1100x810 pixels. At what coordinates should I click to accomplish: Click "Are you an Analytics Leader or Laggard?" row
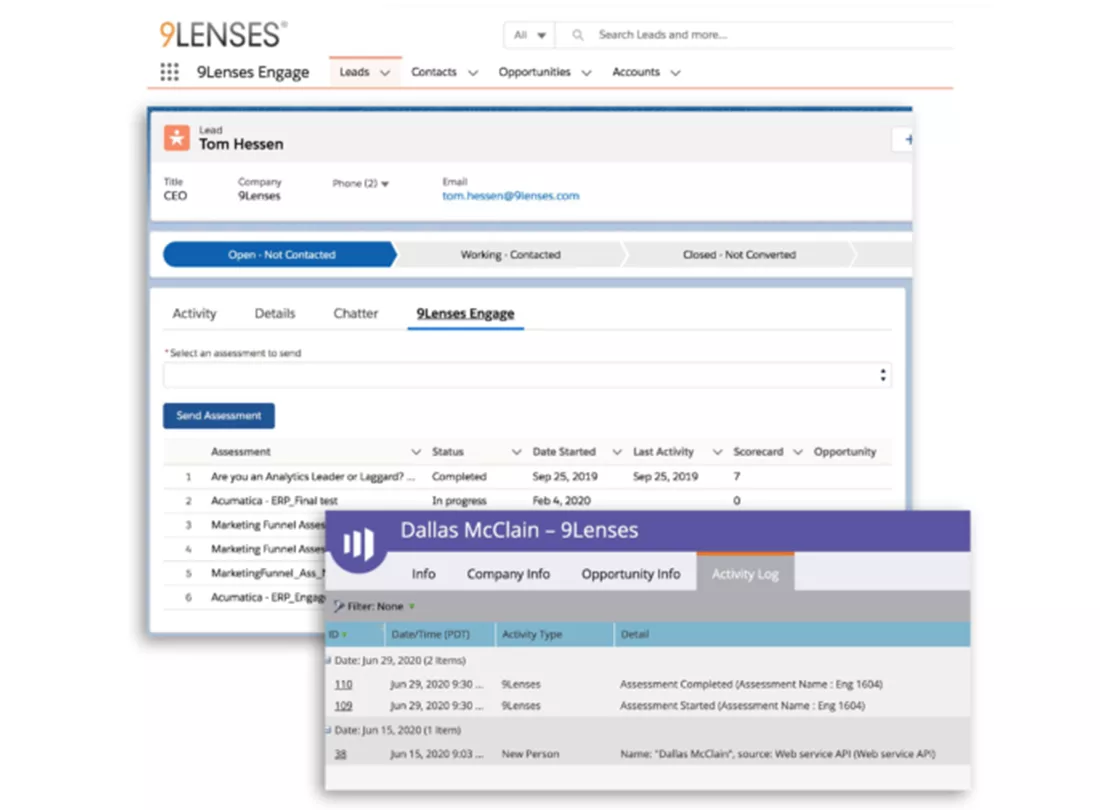[x=528, y=476]
